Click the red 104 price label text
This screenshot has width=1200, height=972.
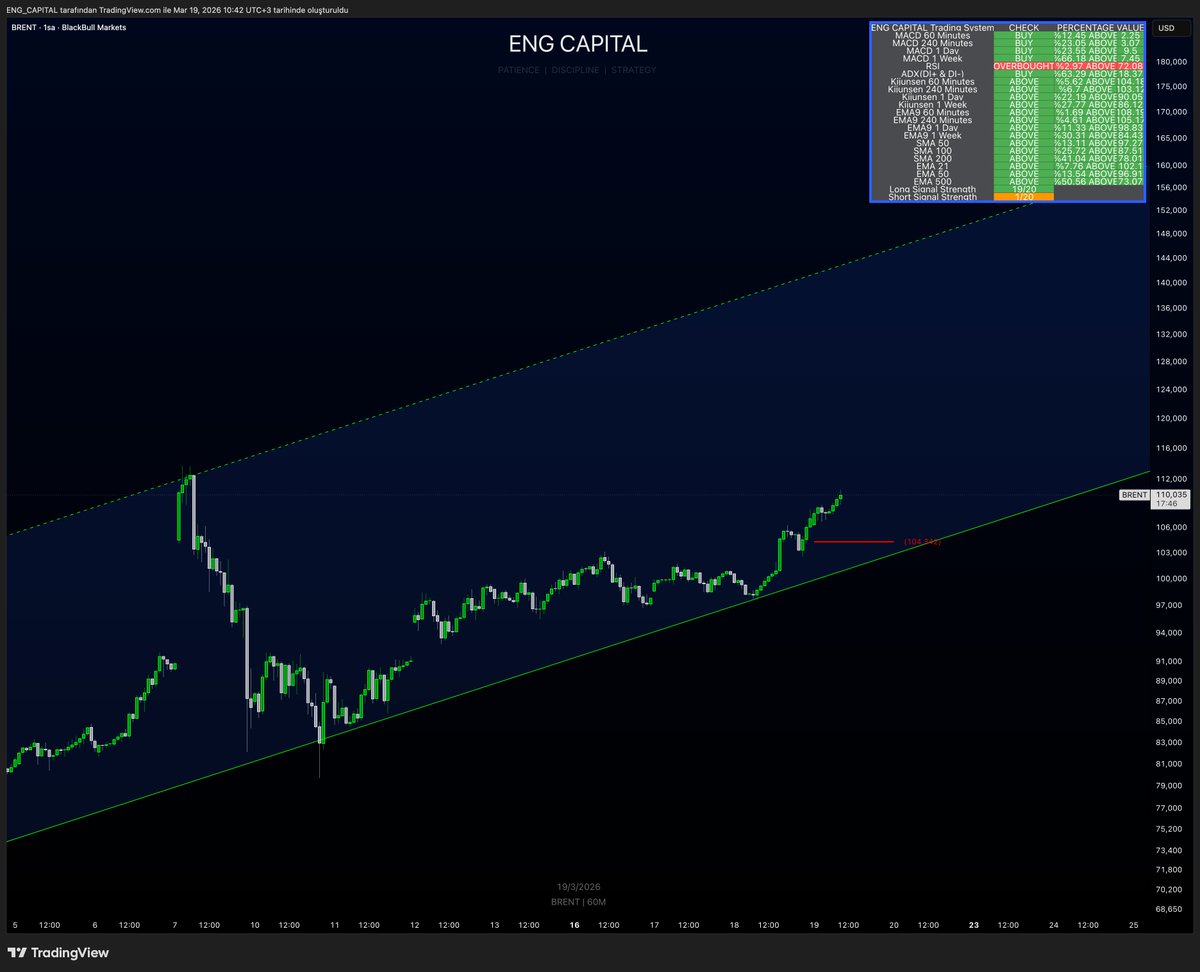pyautogui.click(x=922, y=542)
